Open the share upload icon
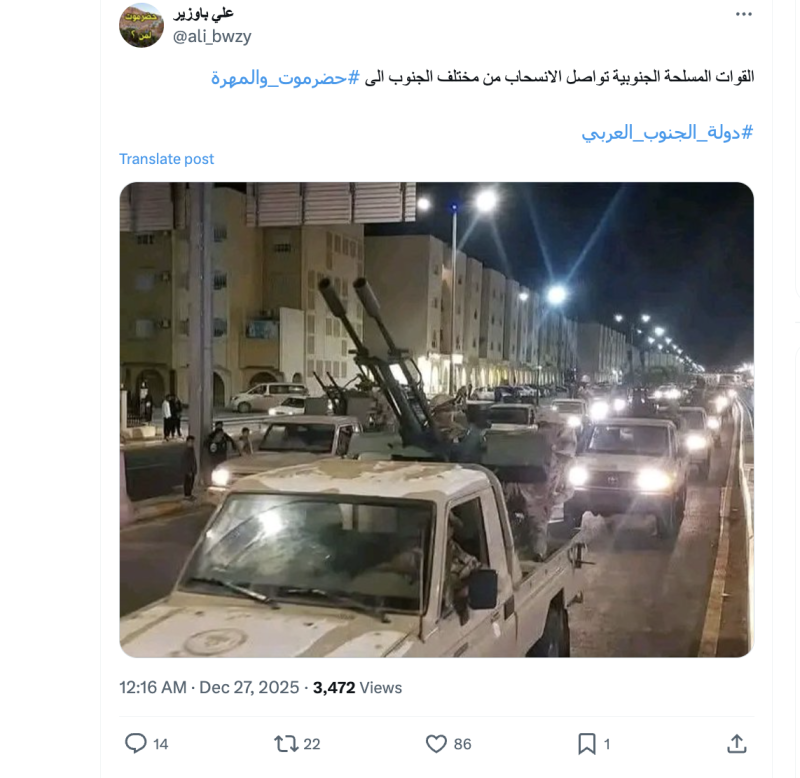This screenshot has width=800, height=778. (x=737, y=744)
